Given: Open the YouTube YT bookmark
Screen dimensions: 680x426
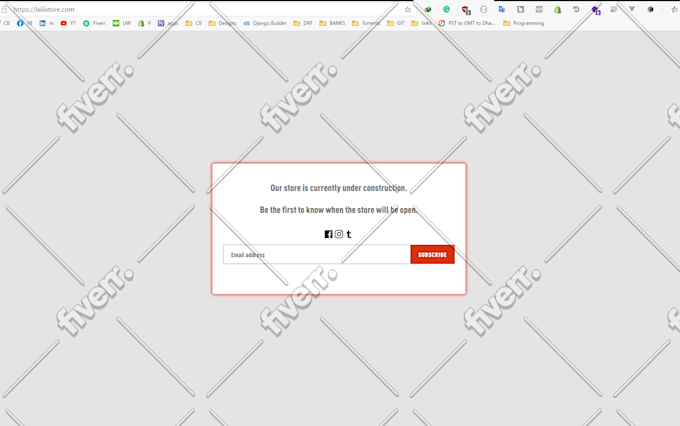Looking at the screenshot, I should 68,23.
